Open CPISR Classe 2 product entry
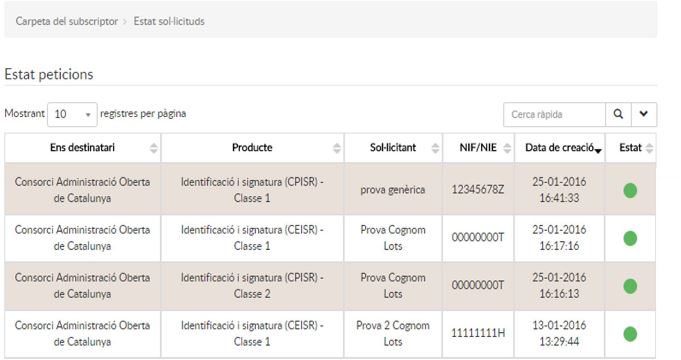Screen dimensions: 681x360 (x=252, y=285)
